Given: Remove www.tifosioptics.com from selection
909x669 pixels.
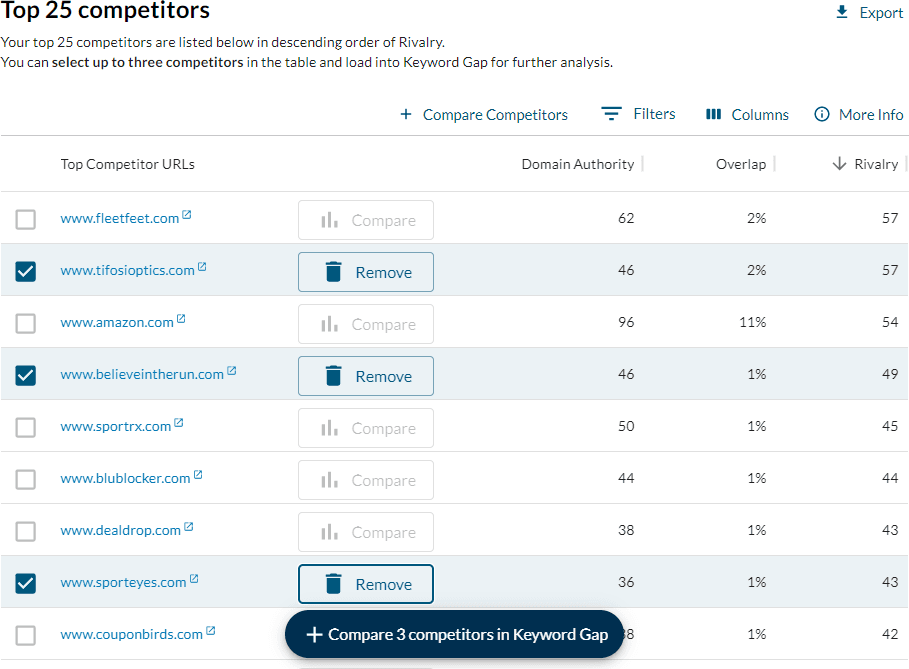Looking at the screenshot, I should pos(366,272).
